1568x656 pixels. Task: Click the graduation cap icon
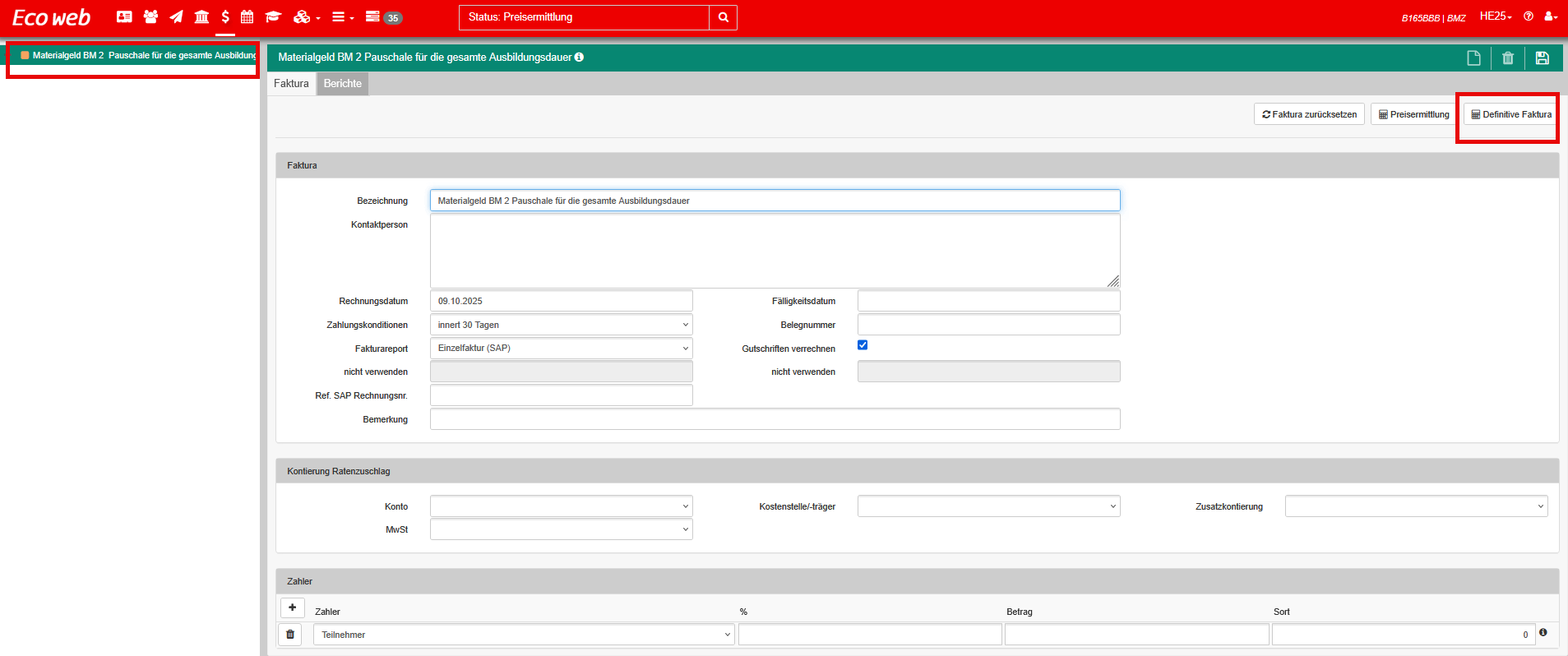pos(273,16)
